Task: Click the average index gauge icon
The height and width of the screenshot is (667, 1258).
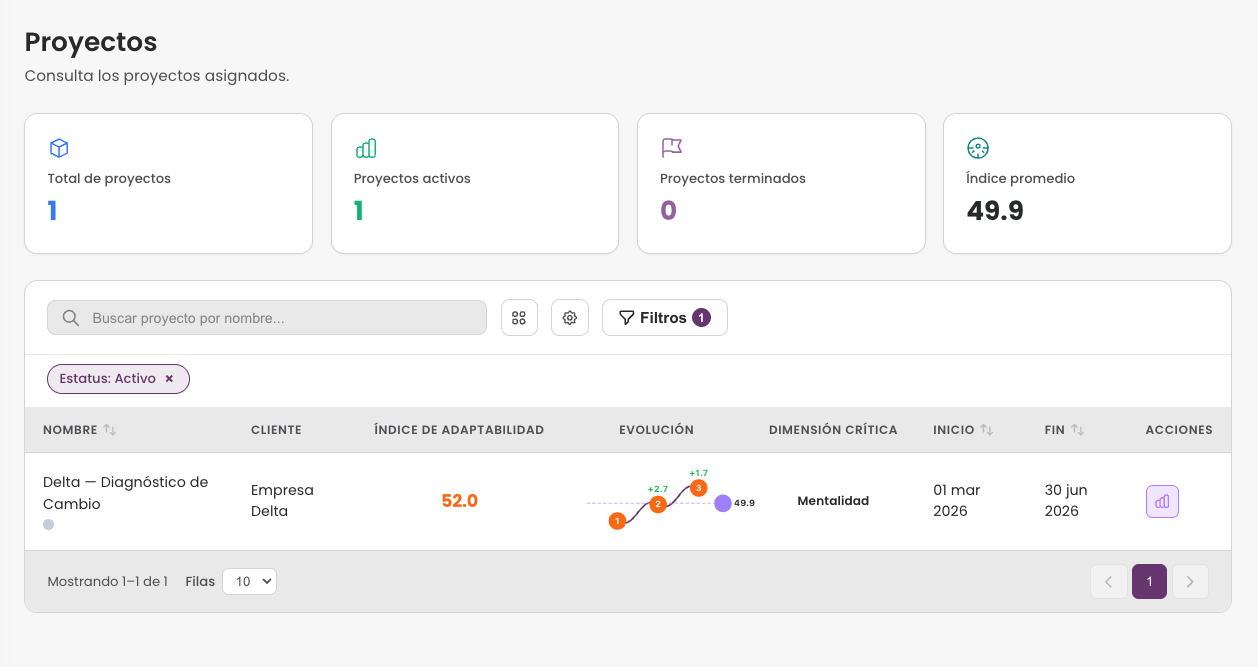Action: [x=978, y=148]
